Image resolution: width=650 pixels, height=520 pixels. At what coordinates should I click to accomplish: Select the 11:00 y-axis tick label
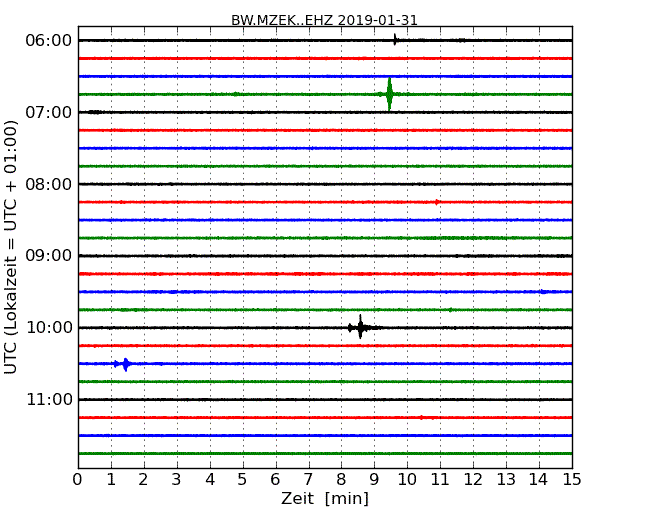pyautogui.click(x=48, y=400)
